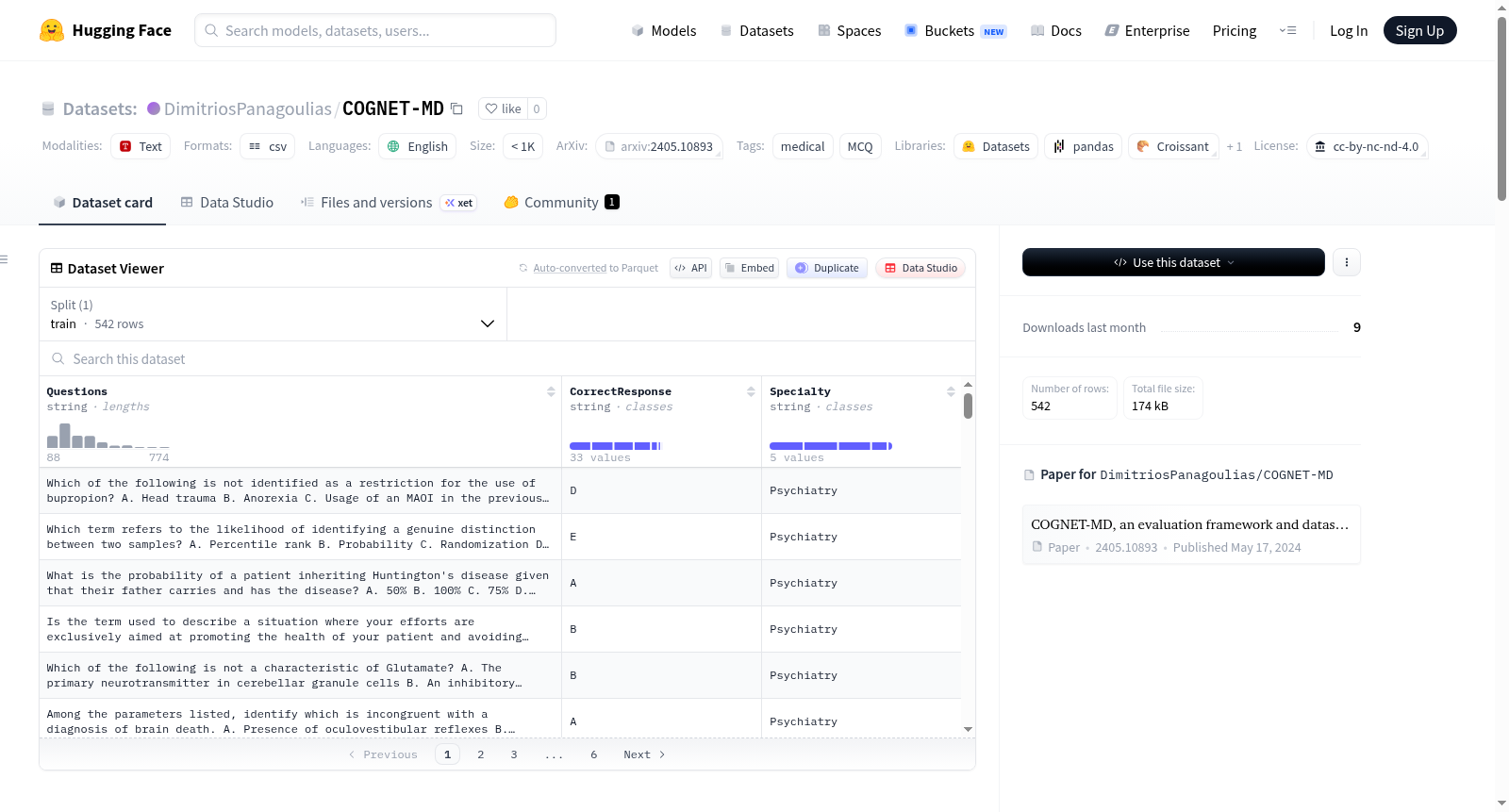Click the Dataset Viewer table icon

click(x=57, y=268)
